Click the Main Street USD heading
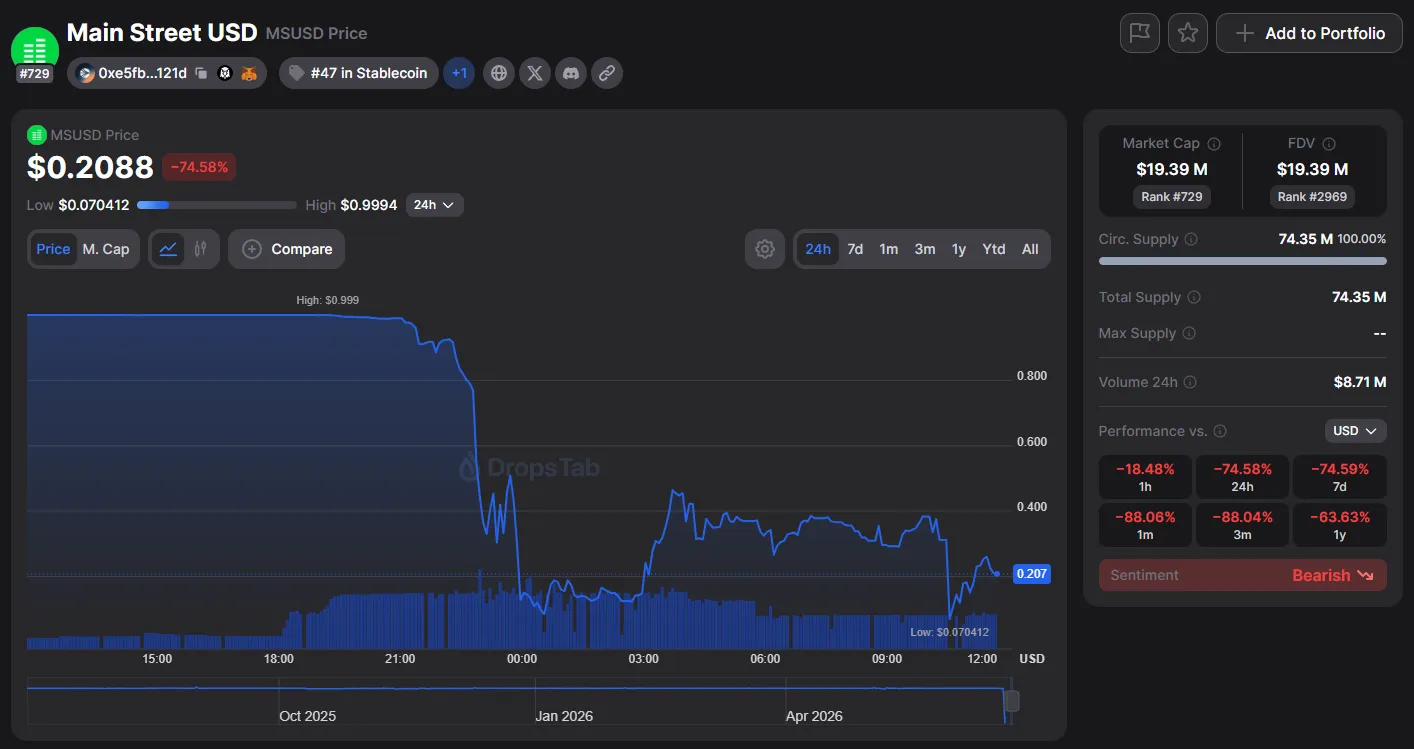This screenshot has width=1414, height=749. (162, 32)
